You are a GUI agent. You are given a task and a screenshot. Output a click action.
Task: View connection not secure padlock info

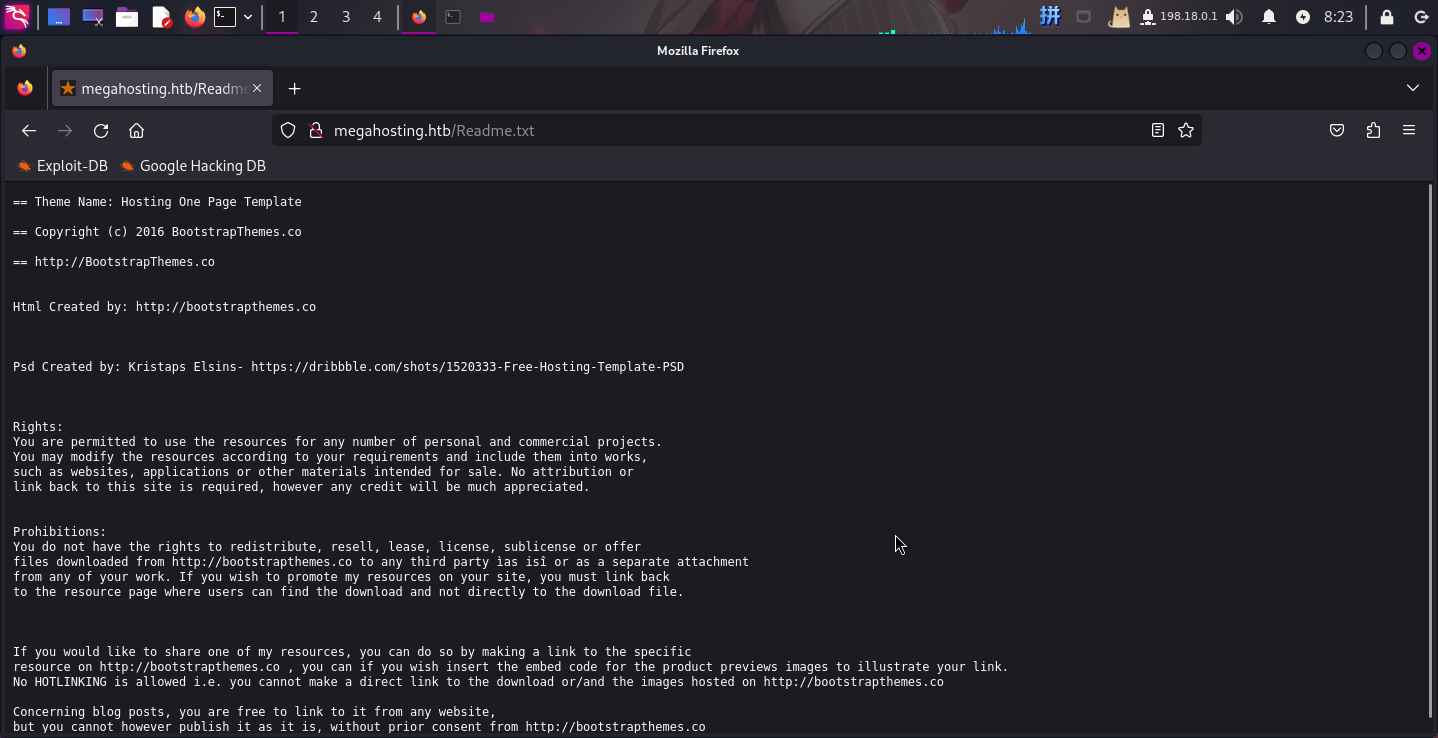tap(315, 130)
